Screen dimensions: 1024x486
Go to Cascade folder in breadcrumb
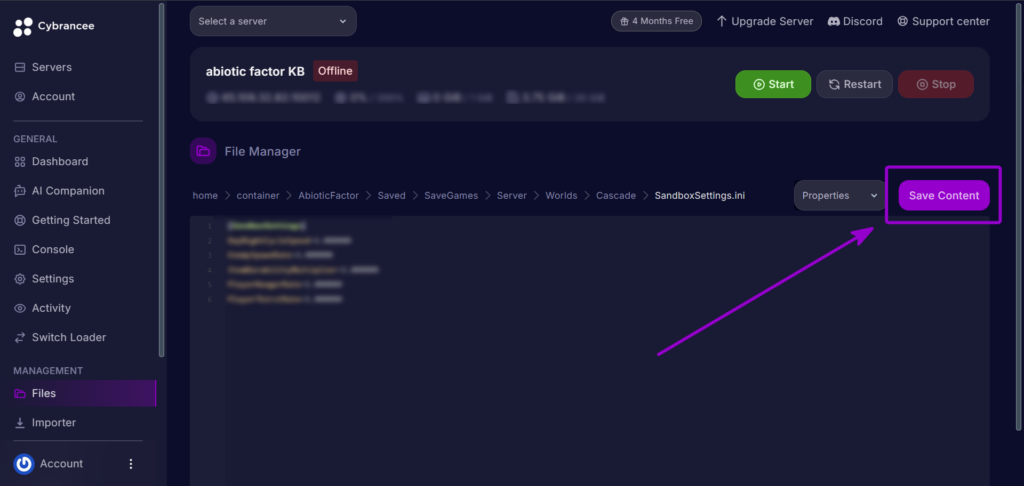coord(616,195)
